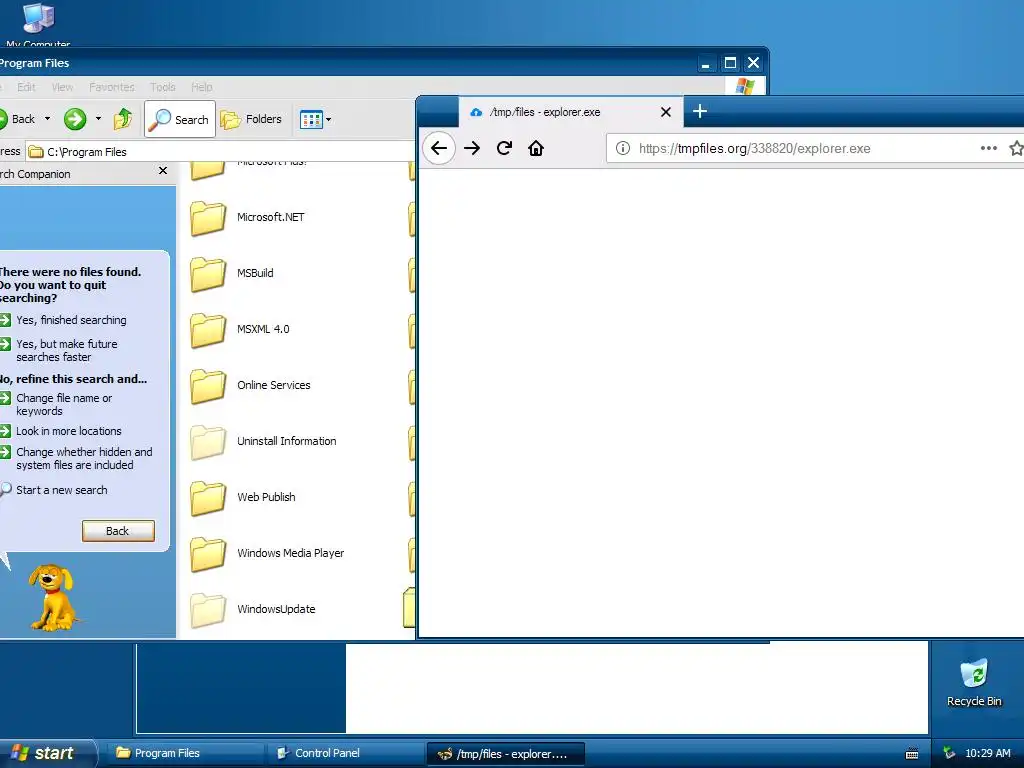The width and height of the screenshot is (1024, 768).
Task: Maximize the Program Files window
Action: tap(730, 63)
